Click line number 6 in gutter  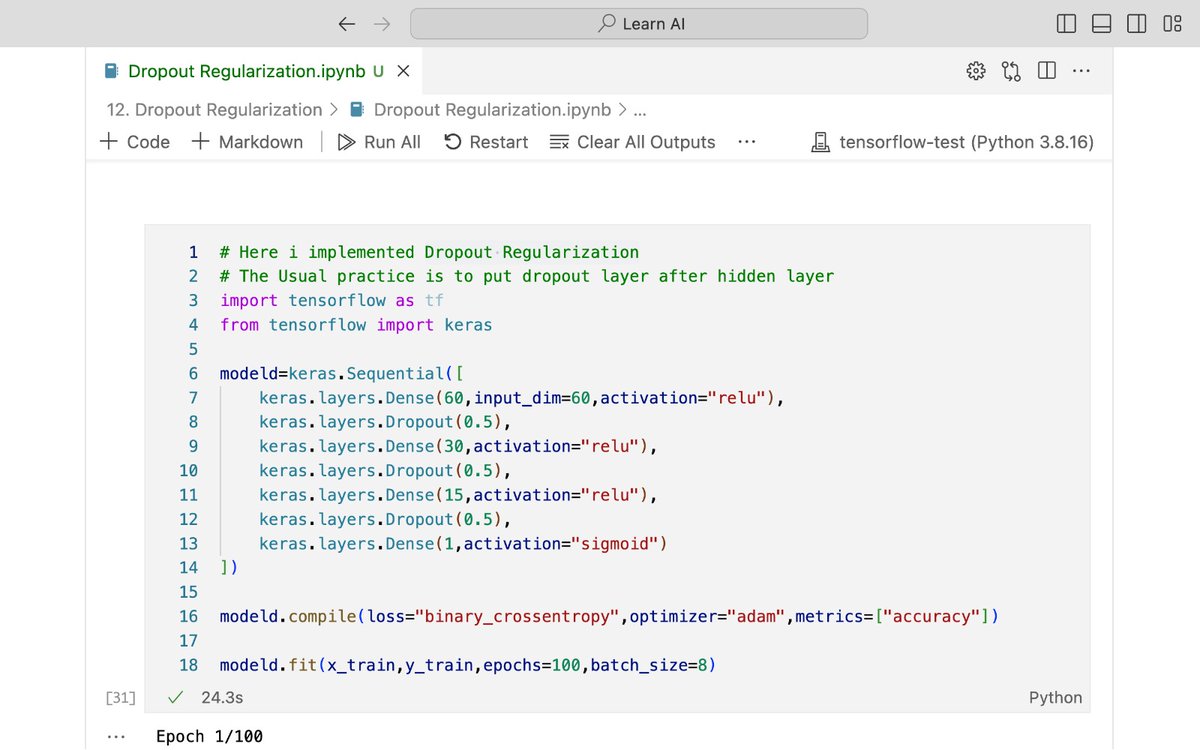tap(193, 374)
